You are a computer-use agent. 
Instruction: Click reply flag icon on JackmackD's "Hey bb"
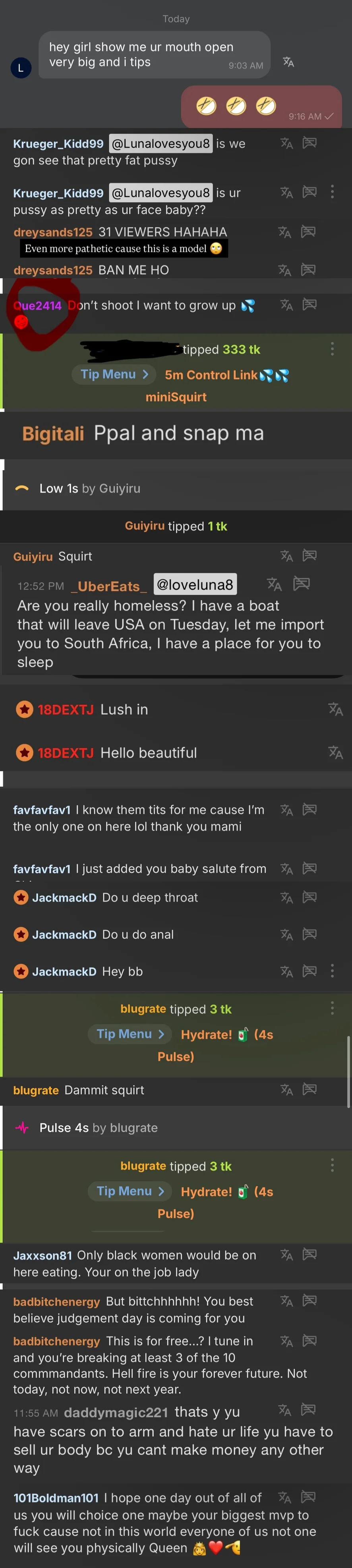pos(309,971)
